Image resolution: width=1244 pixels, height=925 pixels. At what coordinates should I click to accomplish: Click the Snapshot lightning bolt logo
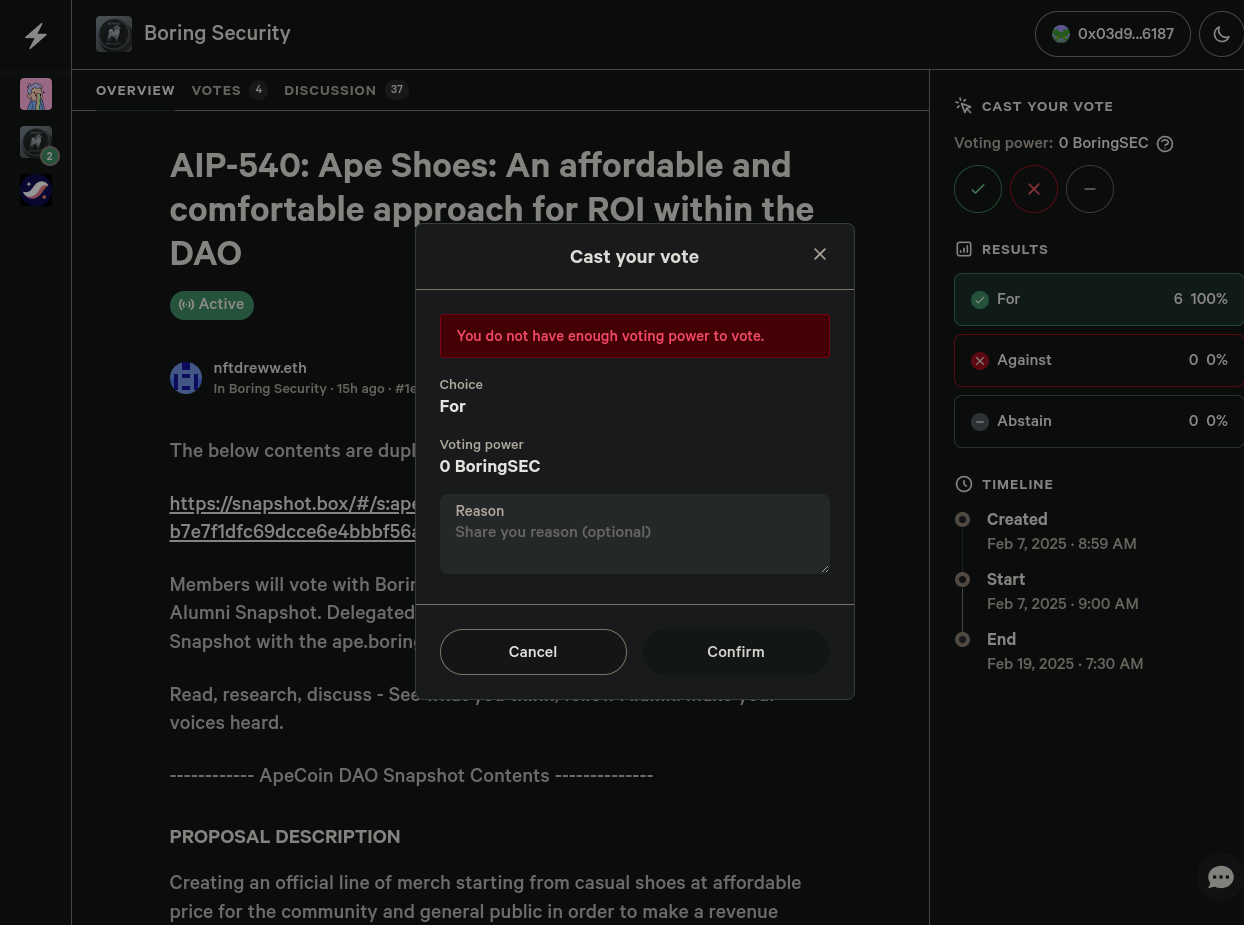(x=36, y=36)
